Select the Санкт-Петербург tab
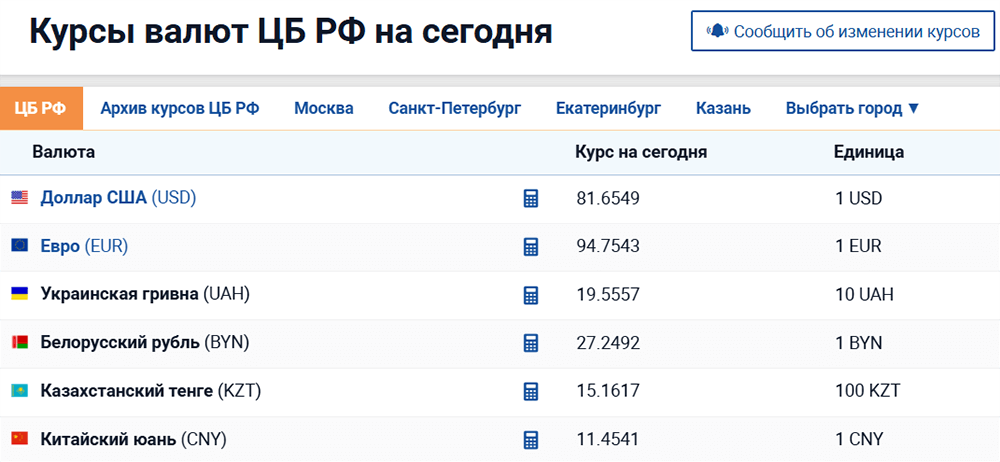The height and width of the screenshot is (462, 1000). 454,109
